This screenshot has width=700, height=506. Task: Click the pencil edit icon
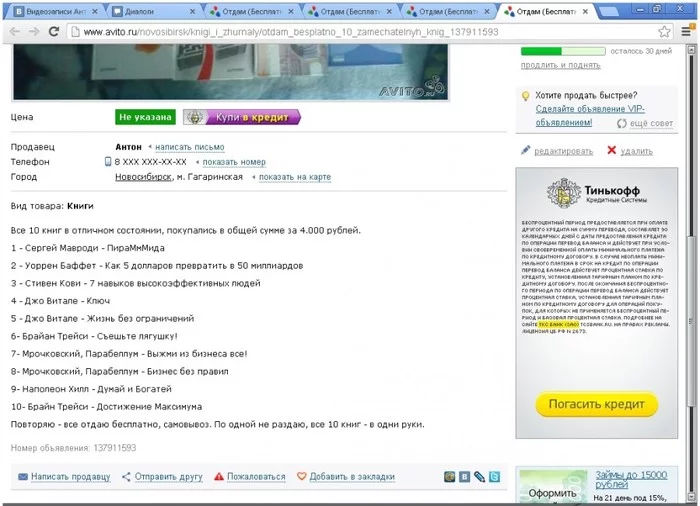(525, 151)
